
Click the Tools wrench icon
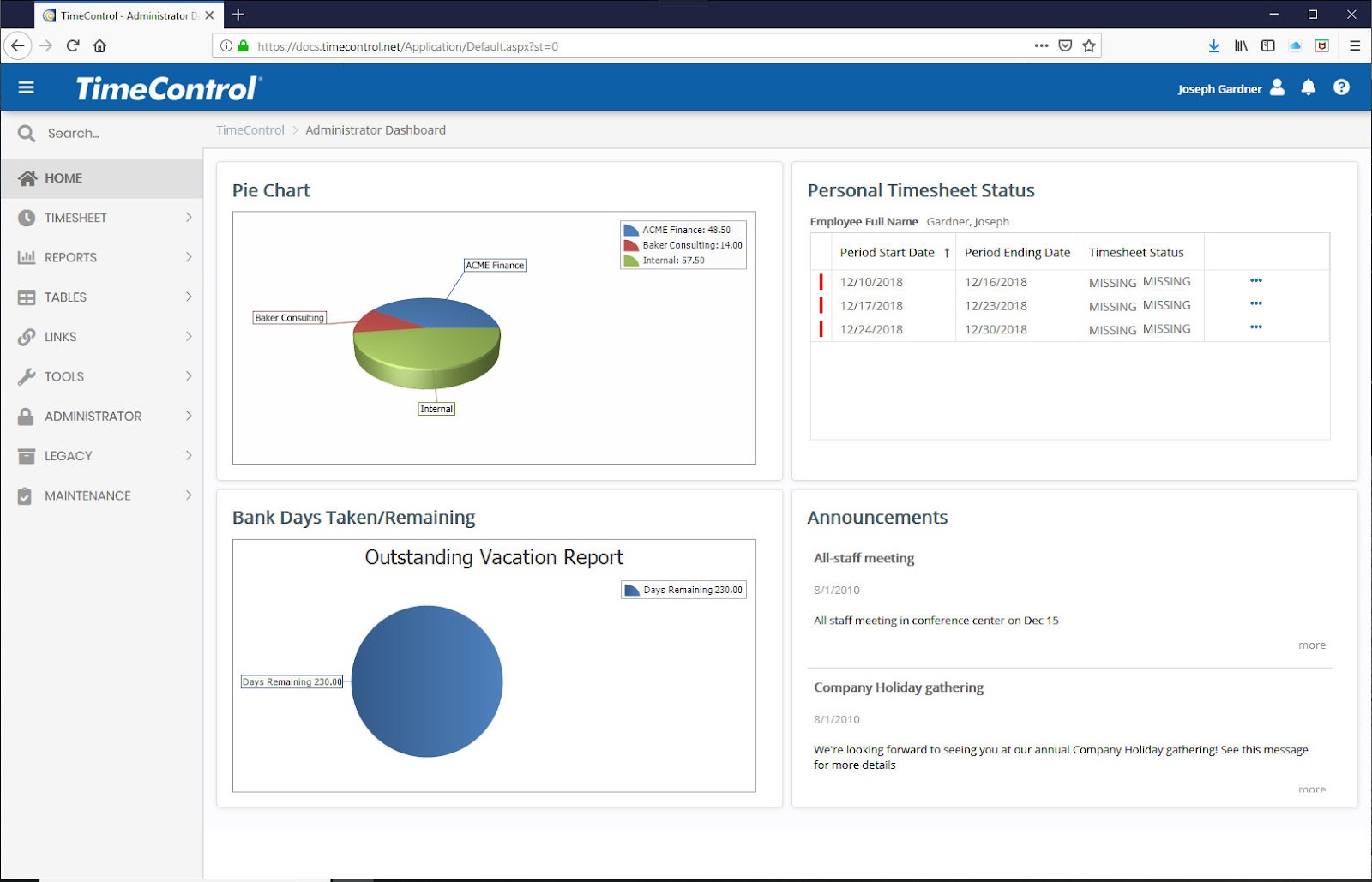pos(27,376)
